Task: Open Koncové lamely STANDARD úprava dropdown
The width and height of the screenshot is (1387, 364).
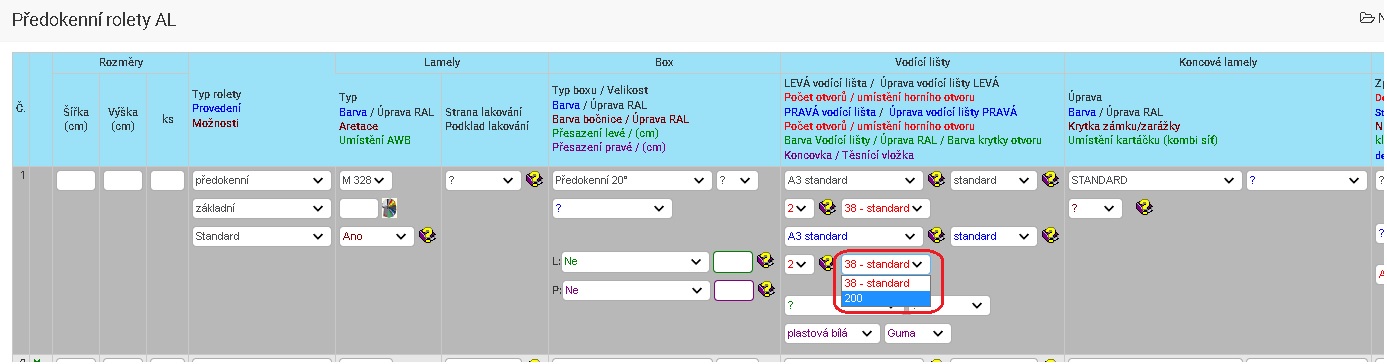Action: point(1154,181)
